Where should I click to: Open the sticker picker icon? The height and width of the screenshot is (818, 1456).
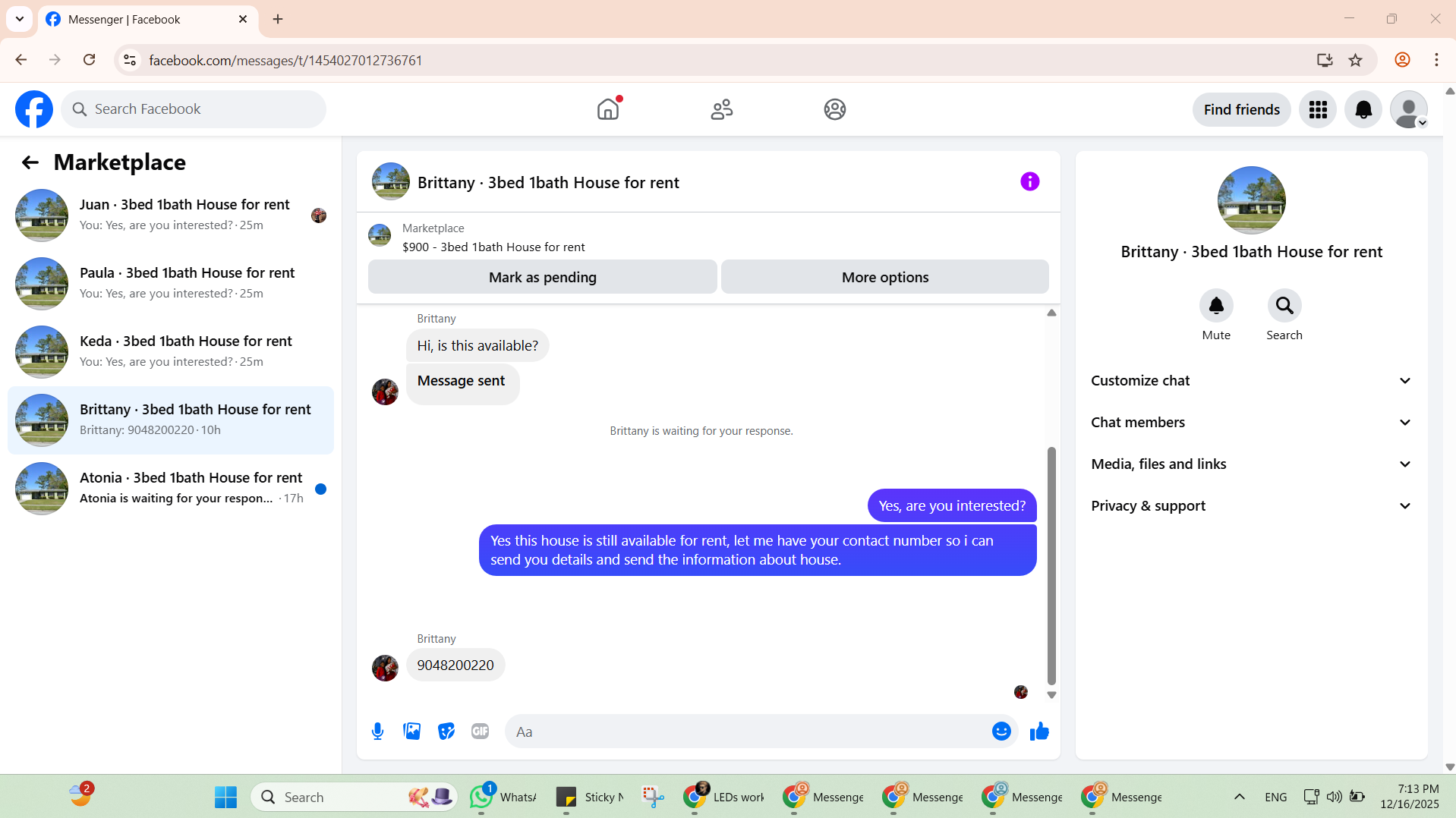pyautogui.click(x=446, y=731)
